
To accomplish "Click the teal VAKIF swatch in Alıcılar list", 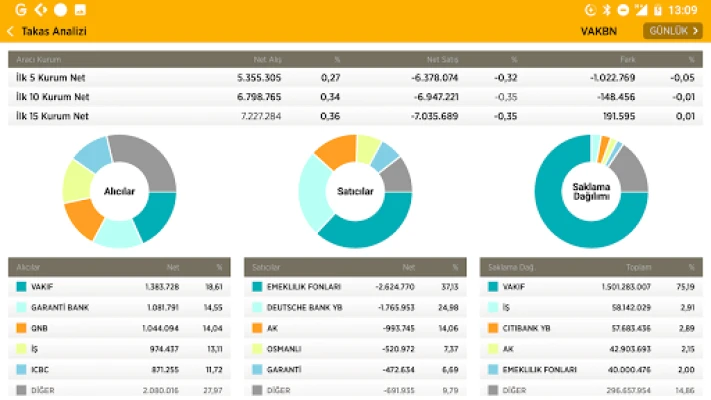I will tap(22, 286).
